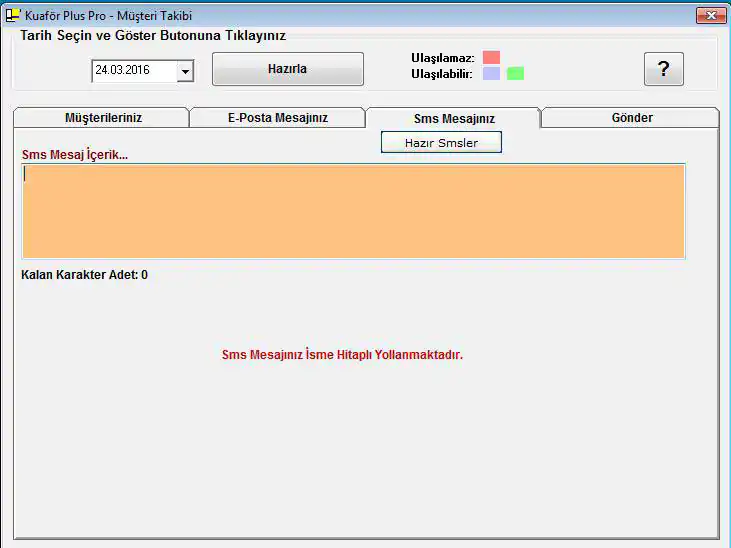
Task: Click the date field showing 24.03.2016
Action: pos(133,71)
